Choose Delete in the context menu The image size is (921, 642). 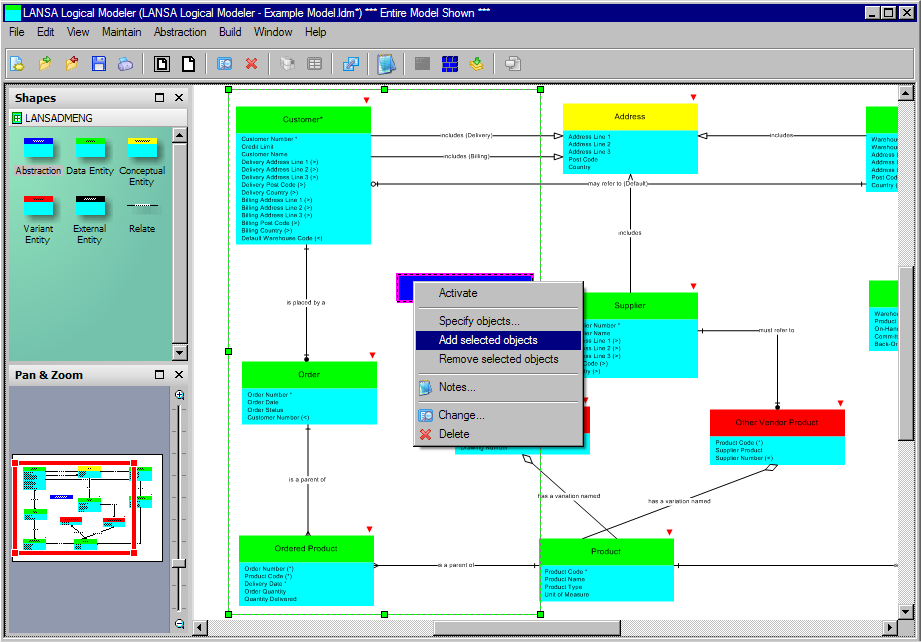[499, 434]
